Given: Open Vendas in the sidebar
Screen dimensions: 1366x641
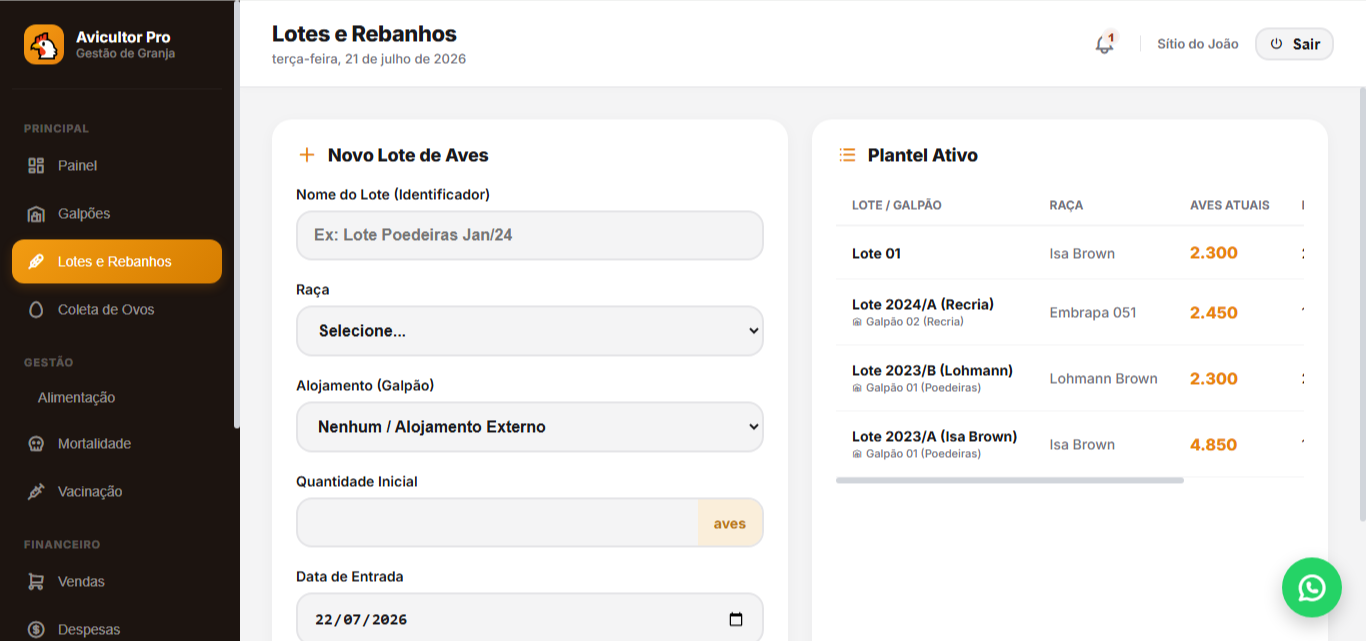Looking at the screenshot, I should (117, 582).
